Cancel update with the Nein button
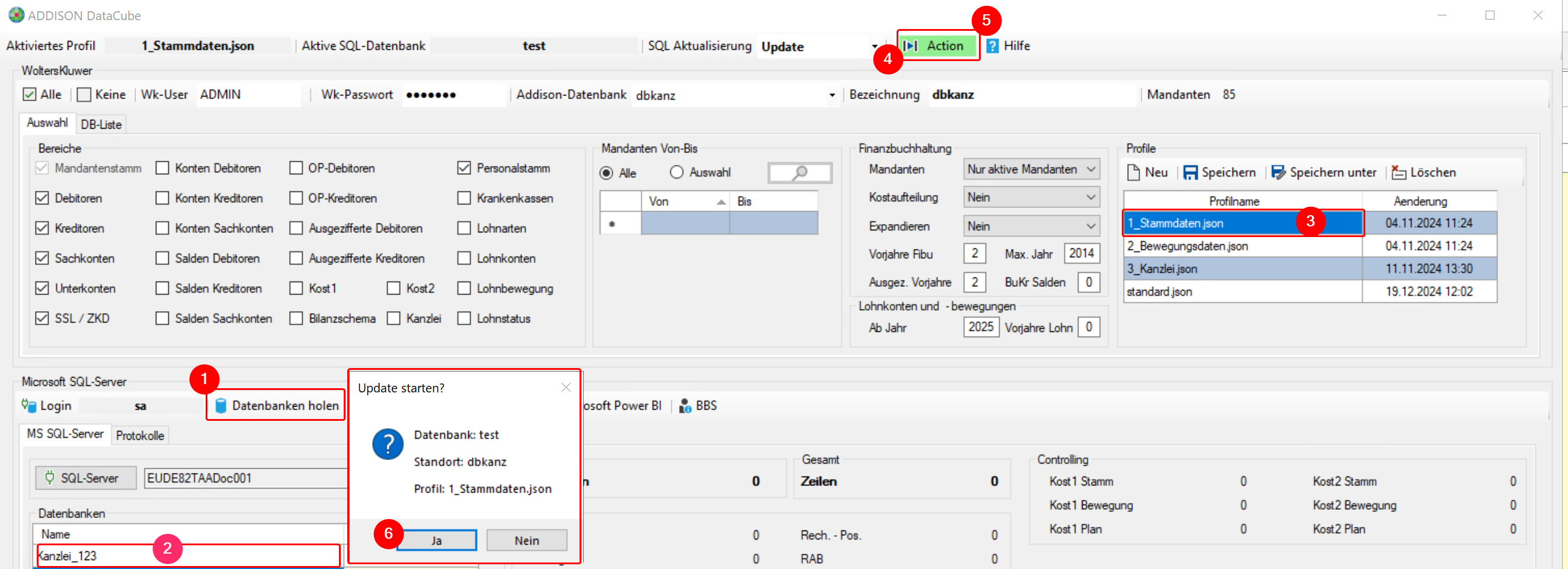The height and width of the screenshot is (569, 1568). coord(527,541)
